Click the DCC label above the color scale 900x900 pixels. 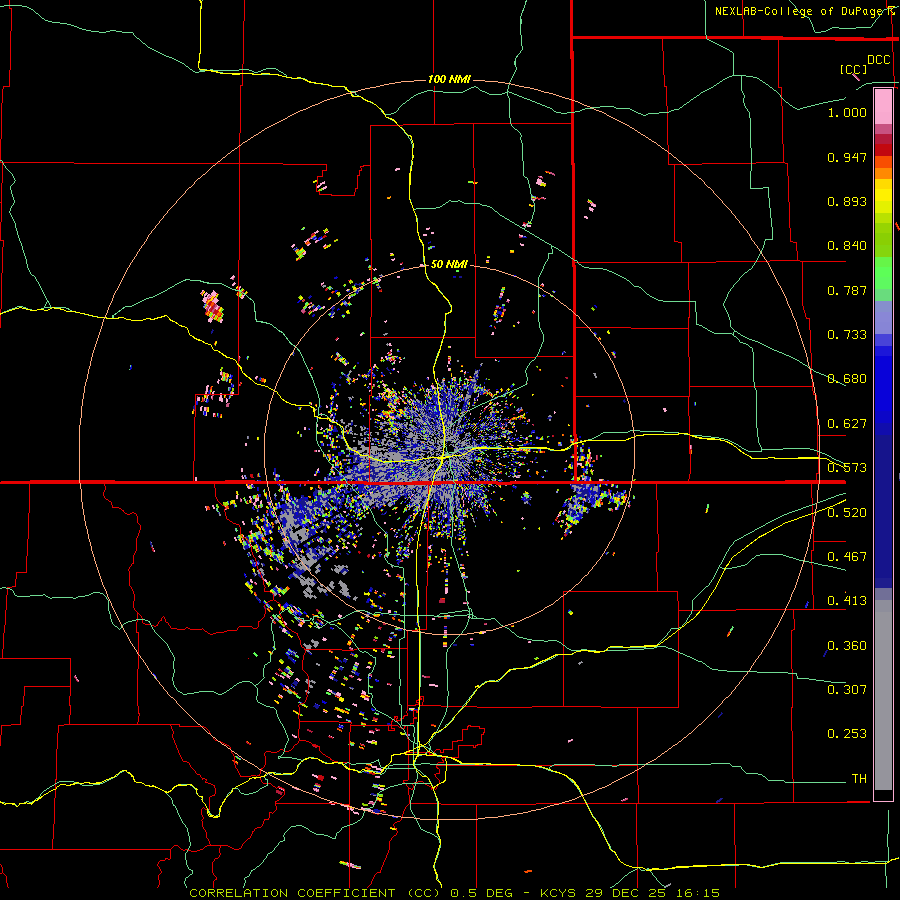[x=878, y=60]
